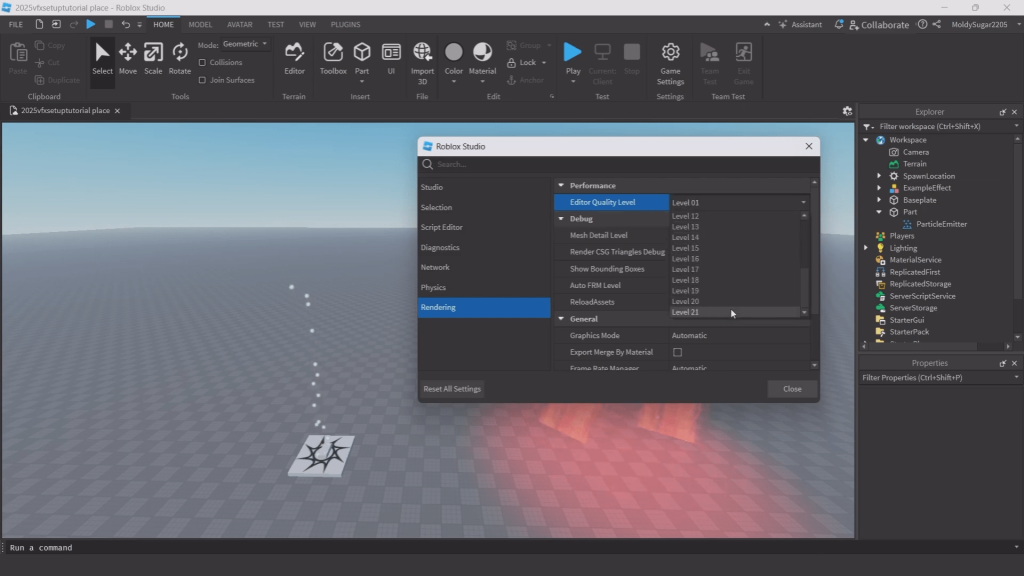Expand the SpawnLocation node
Viewport: 1024px width, 576px height.
point(879,176)
